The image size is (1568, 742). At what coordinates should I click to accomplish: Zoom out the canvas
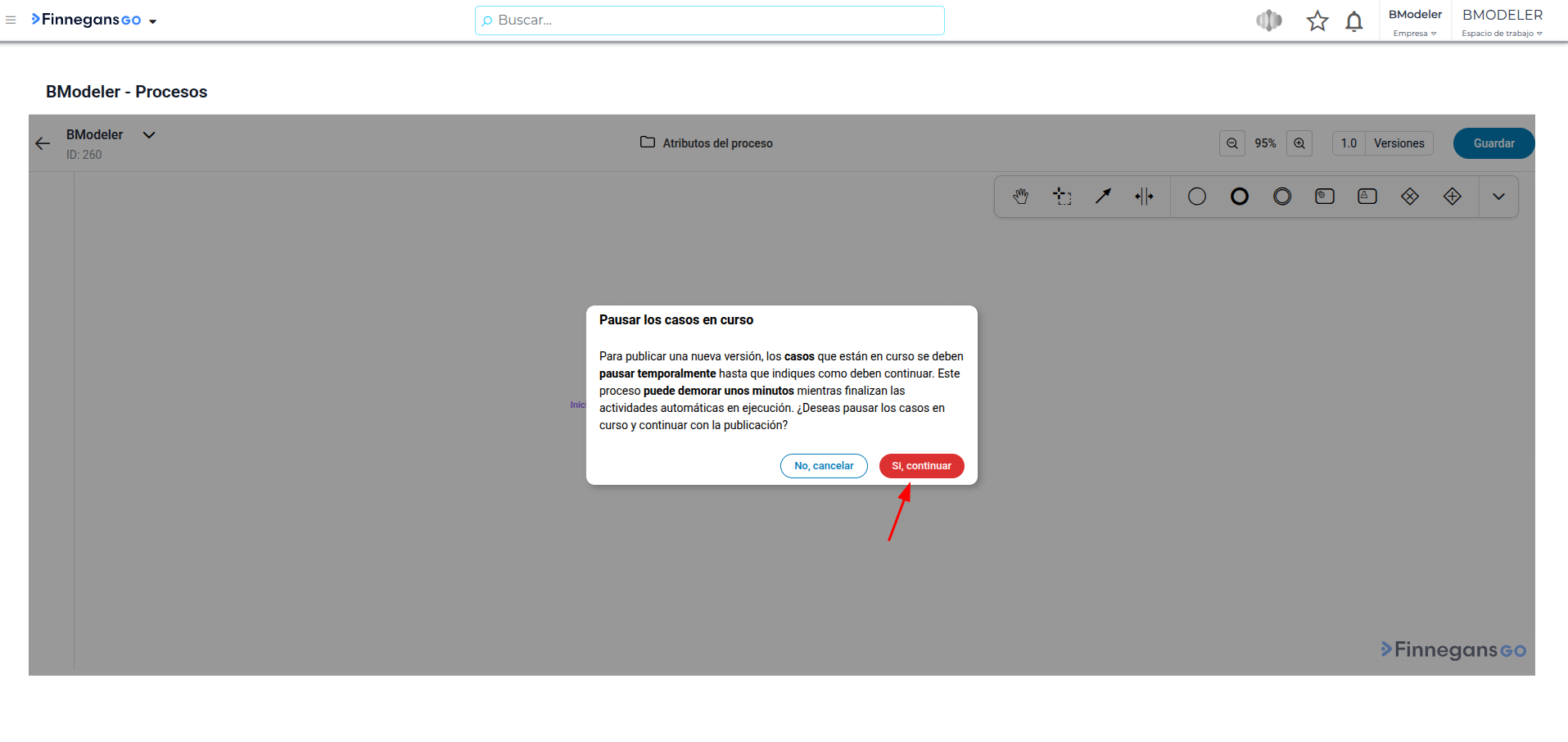click(x=1232, y=143)
